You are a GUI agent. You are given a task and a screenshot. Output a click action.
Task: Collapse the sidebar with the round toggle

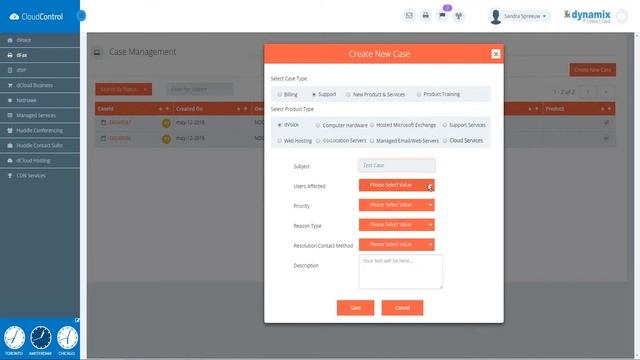(81, 16)
